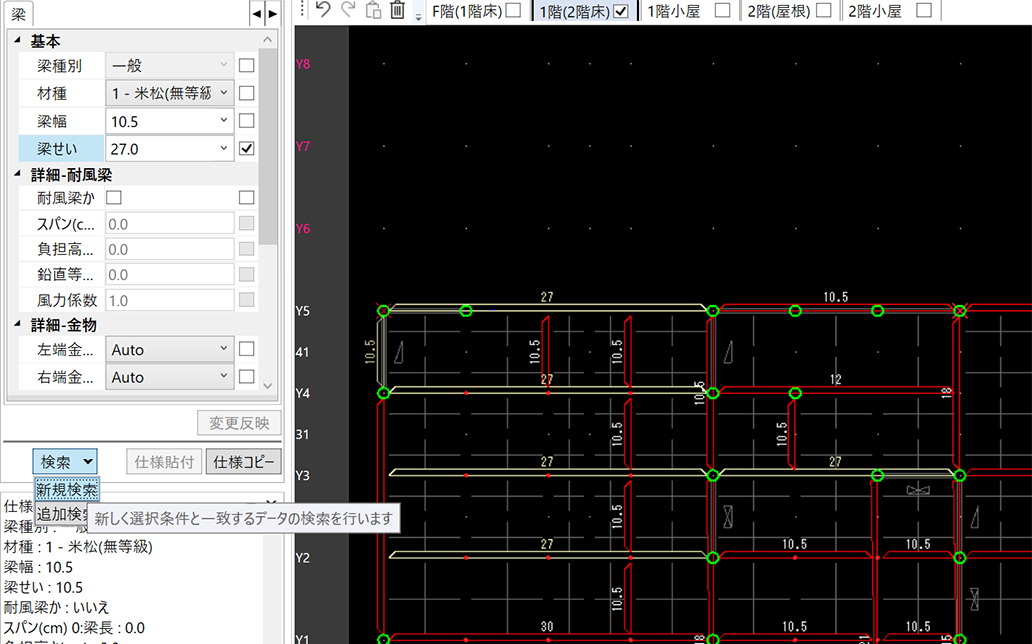
Task: Click the toolbar overflow arrow icon
Action: tap(418, 16)
